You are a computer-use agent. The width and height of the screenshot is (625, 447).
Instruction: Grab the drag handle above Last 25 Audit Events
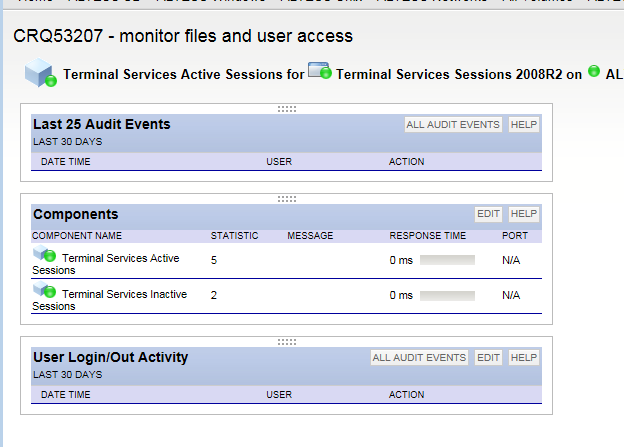(287, 108)
